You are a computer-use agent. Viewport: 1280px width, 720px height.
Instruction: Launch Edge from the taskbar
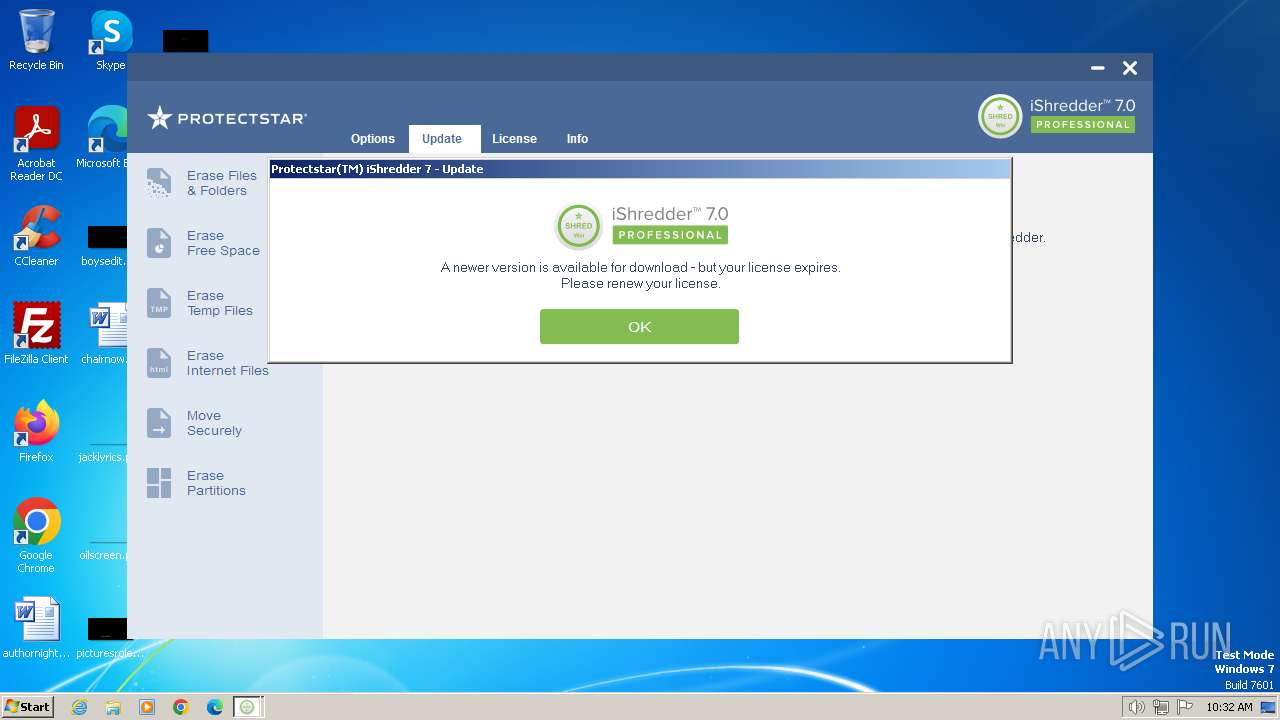pos(215,707)
